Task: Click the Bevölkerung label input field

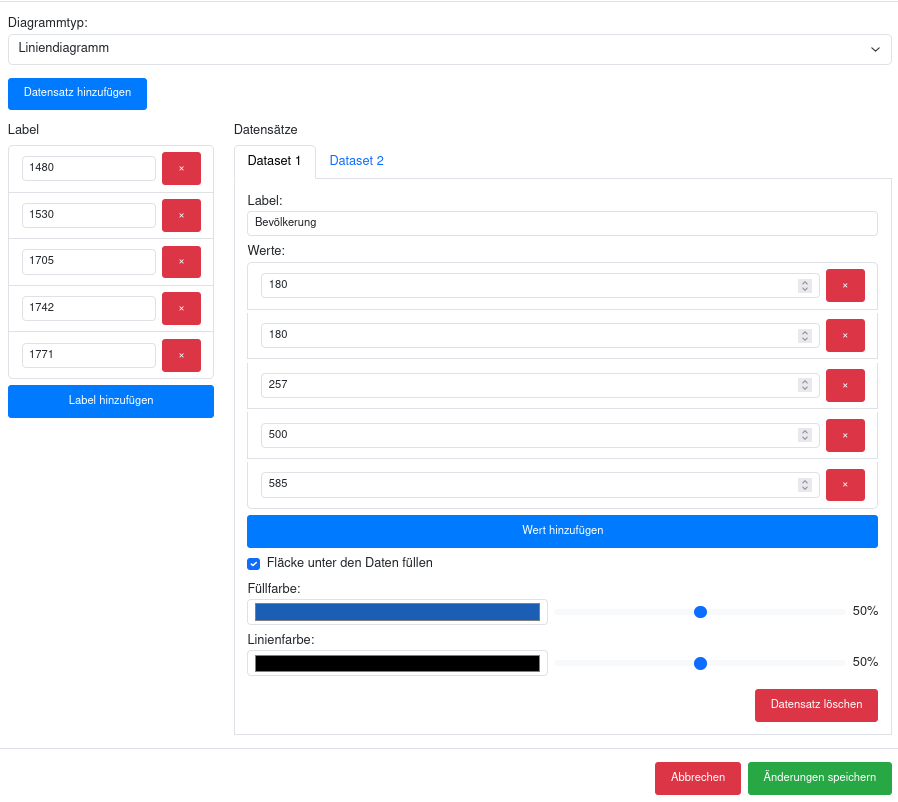Action: [x=562, y=223]
